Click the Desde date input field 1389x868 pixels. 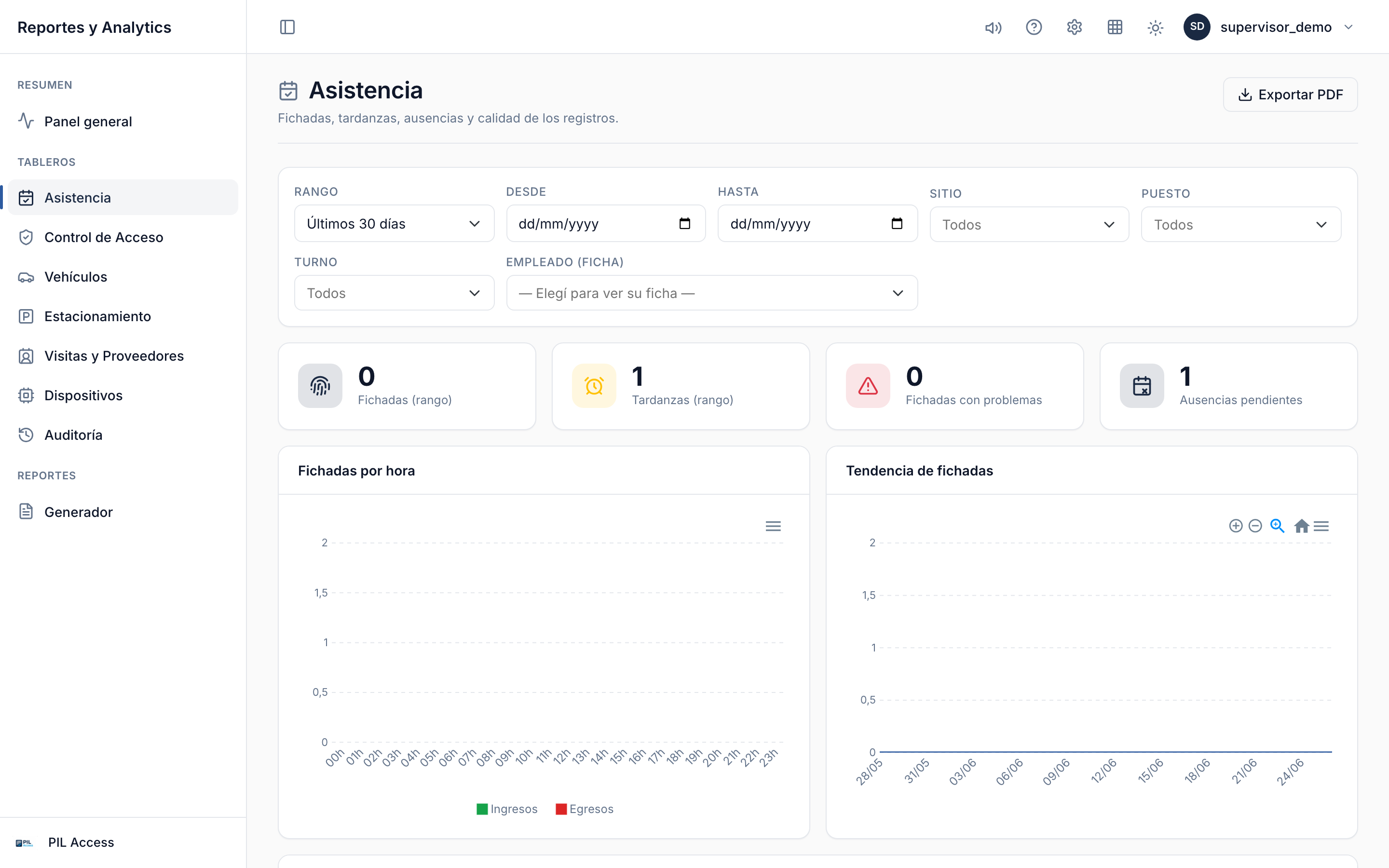coord(606,224)
